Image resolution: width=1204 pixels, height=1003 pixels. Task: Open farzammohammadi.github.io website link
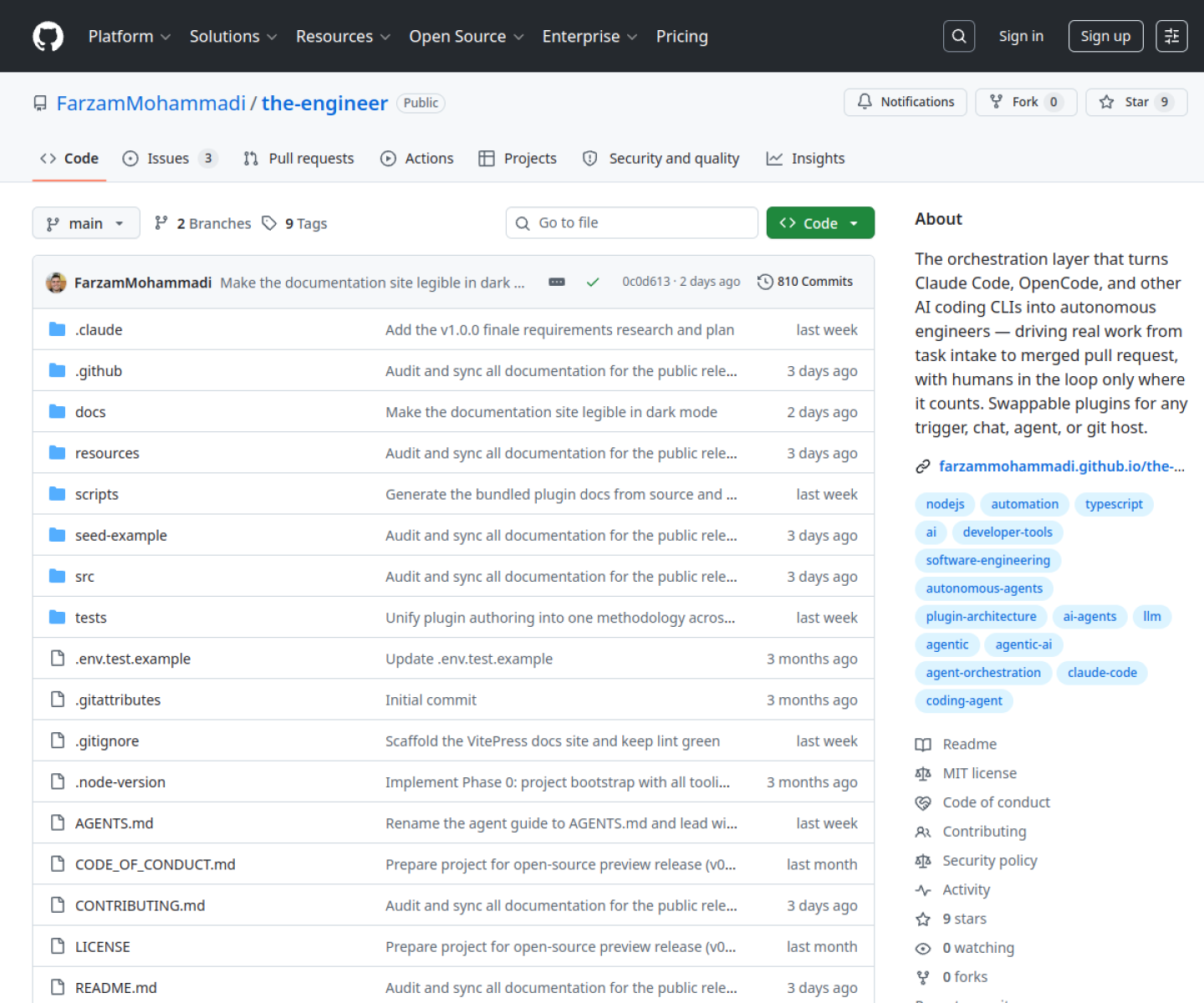tap(1061, 466)
